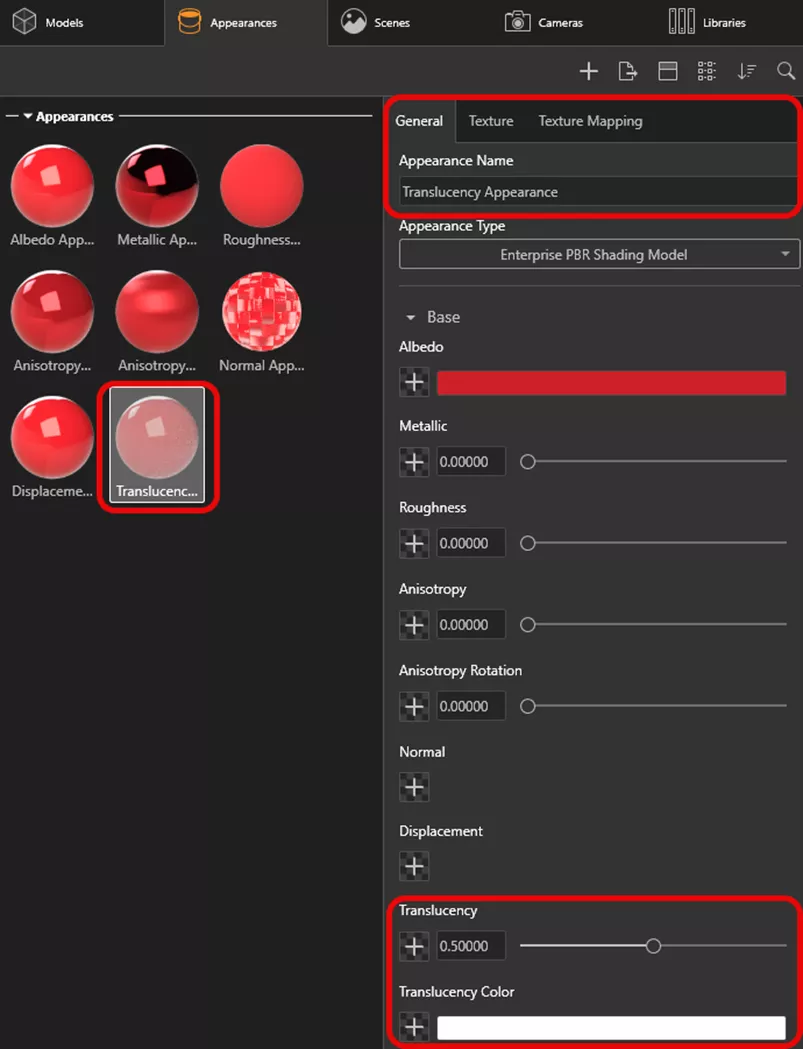Collapse the Base section
Image resolution: width=803 pixels, height=1049 pixels.
(x=410, y=317)
